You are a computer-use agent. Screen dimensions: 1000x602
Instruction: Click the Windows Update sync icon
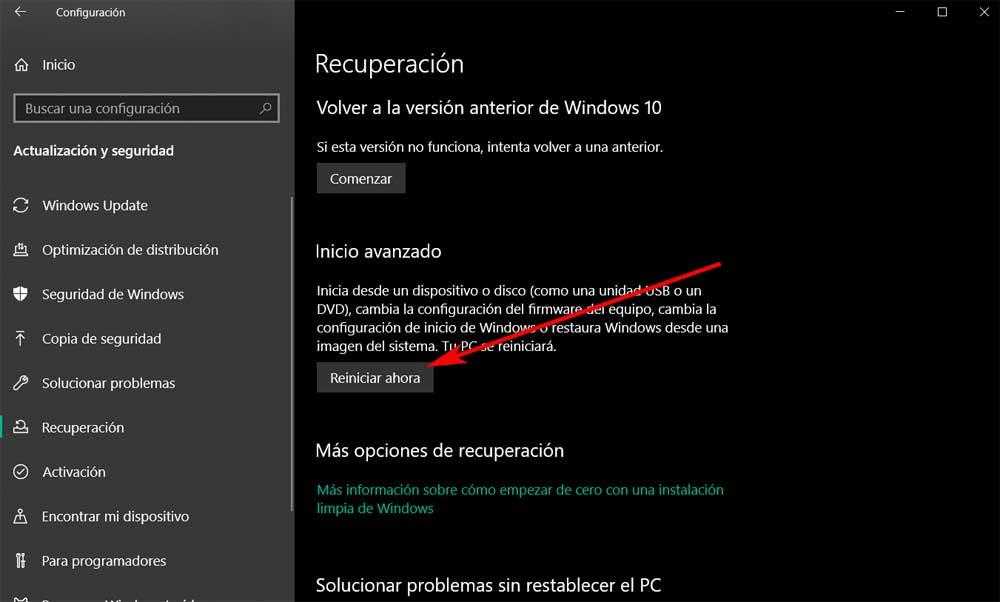click(20, 205)
